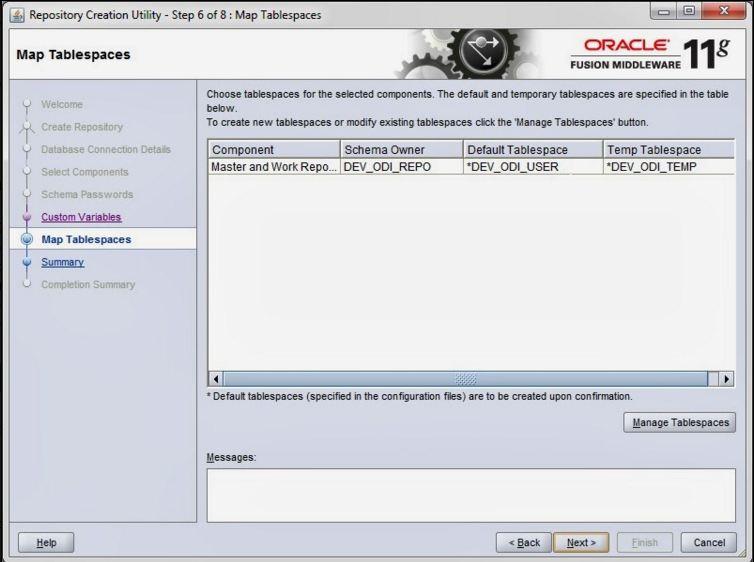
Task: Click the disabled Finish button
Action: tap(644, 542)
